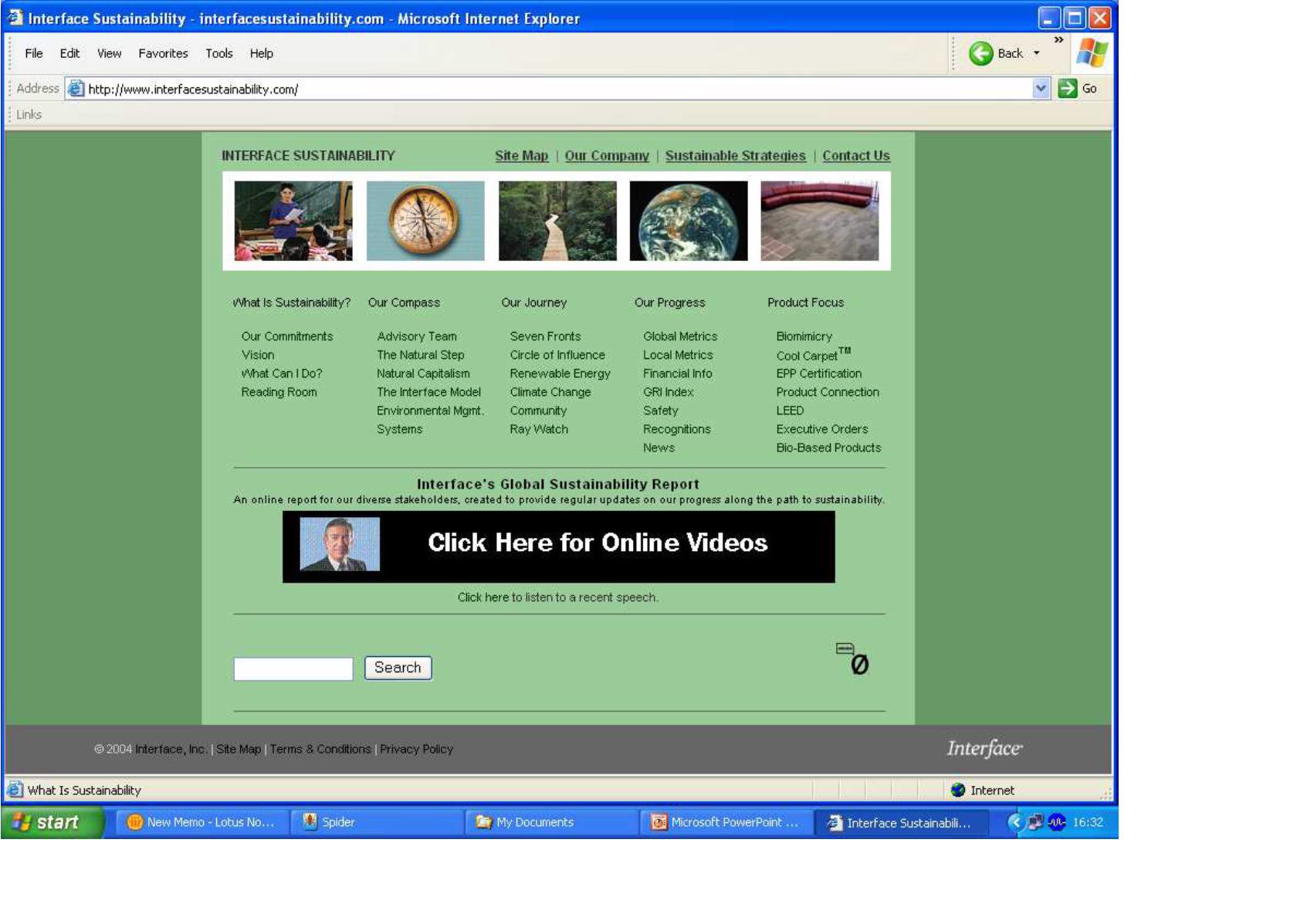Click the green Back arrow icon

(980, 53)
